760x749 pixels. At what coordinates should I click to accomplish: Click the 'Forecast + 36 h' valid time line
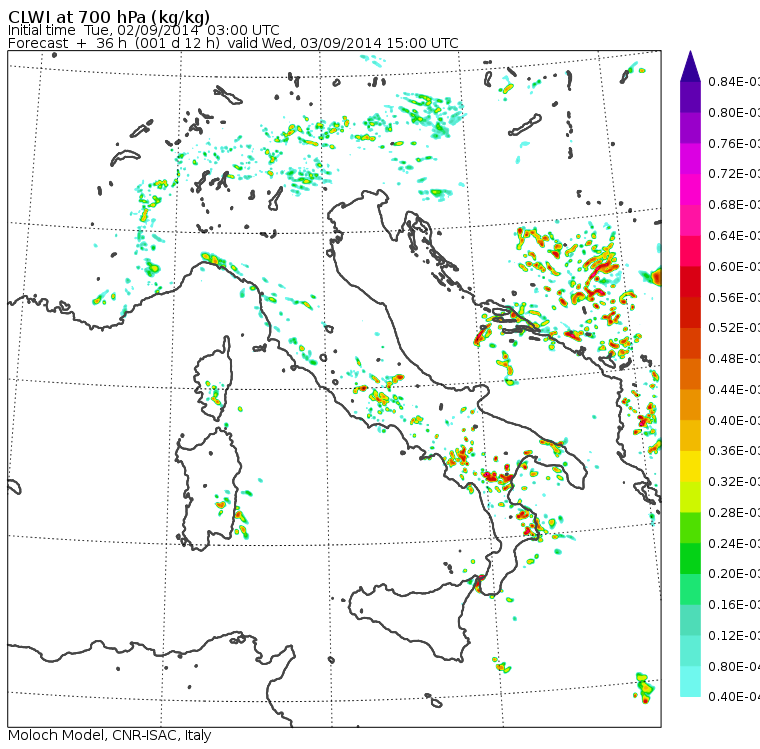tap(233, 43)
